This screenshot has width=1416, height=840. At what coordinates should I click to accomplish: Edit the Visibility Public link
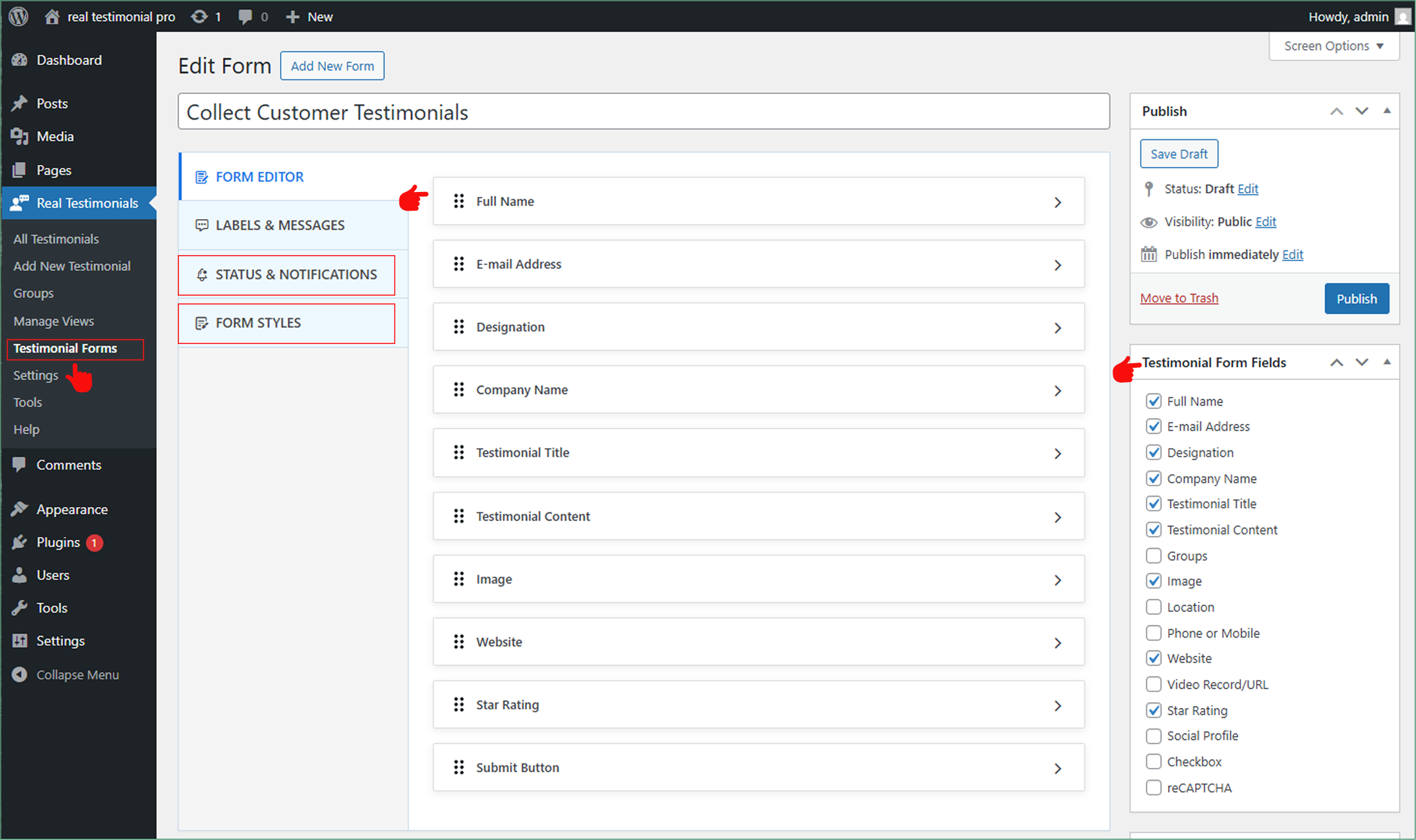tap(1266, 222)
